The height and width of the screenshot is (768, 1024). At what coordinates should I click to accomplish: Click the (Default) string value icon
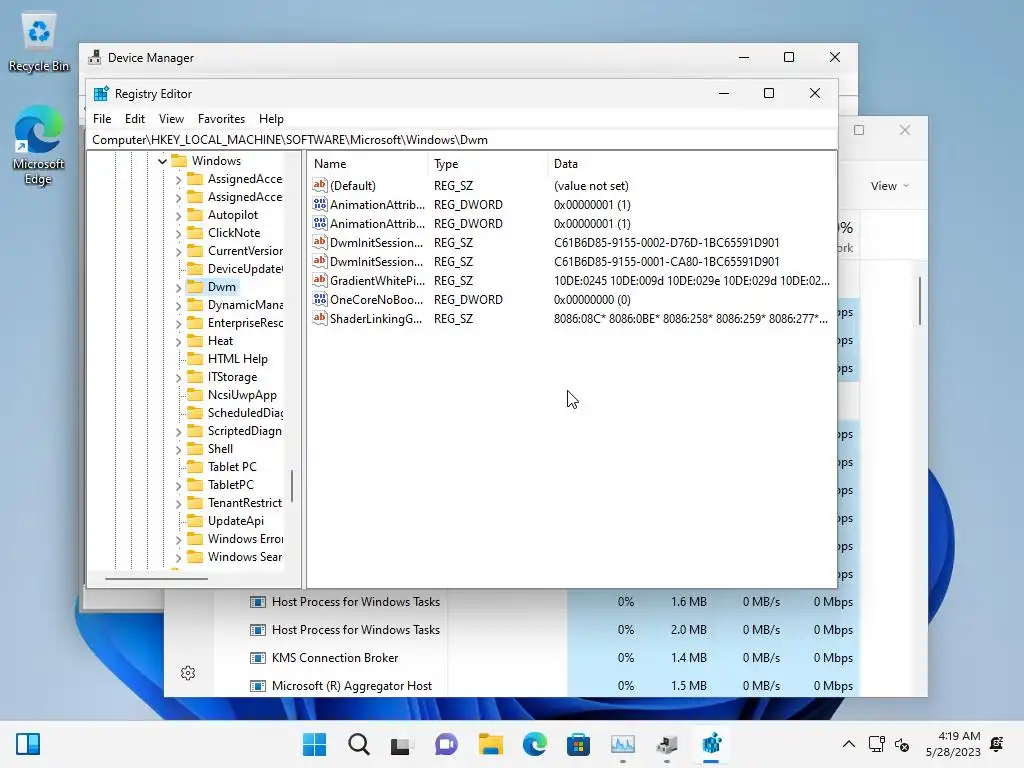[319, 185]
